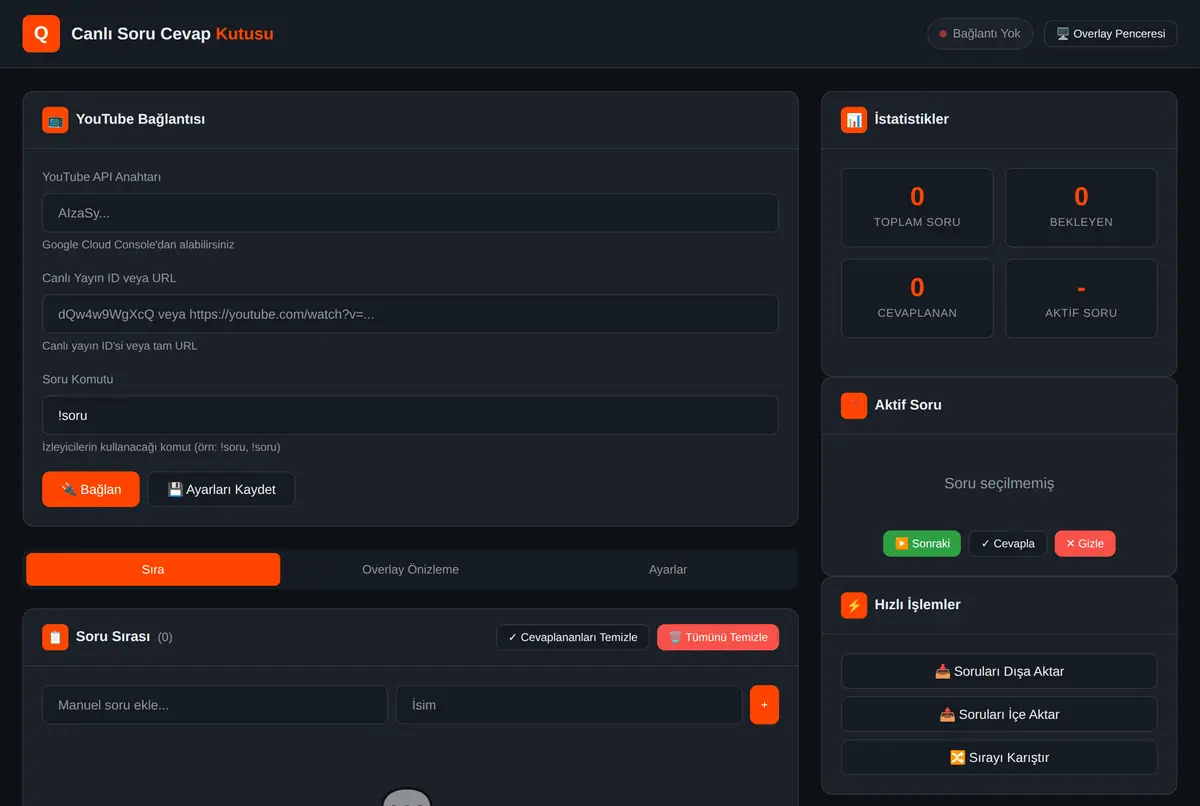
Task: Click the İstatistikler chart icon
Action: tap(854, 120)
